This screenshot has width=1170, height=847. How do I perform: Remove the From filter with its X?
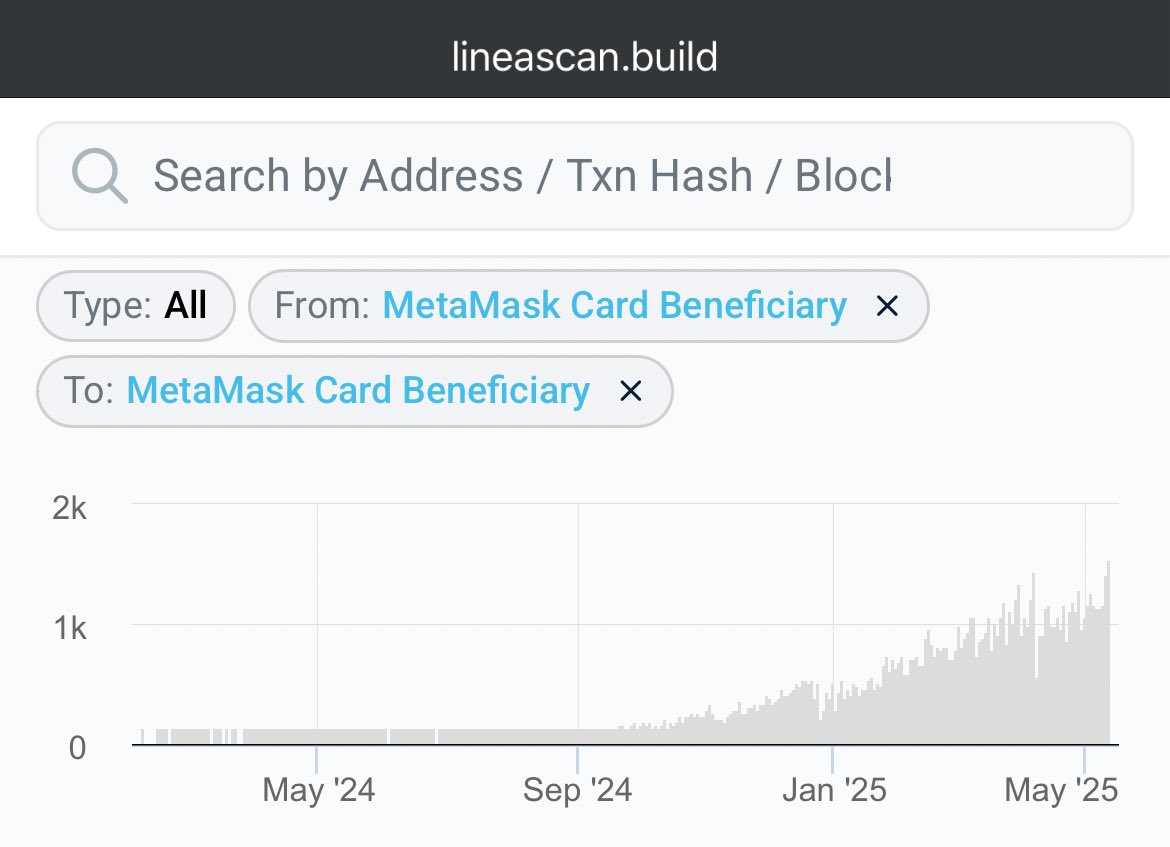[x=887, y=306]
